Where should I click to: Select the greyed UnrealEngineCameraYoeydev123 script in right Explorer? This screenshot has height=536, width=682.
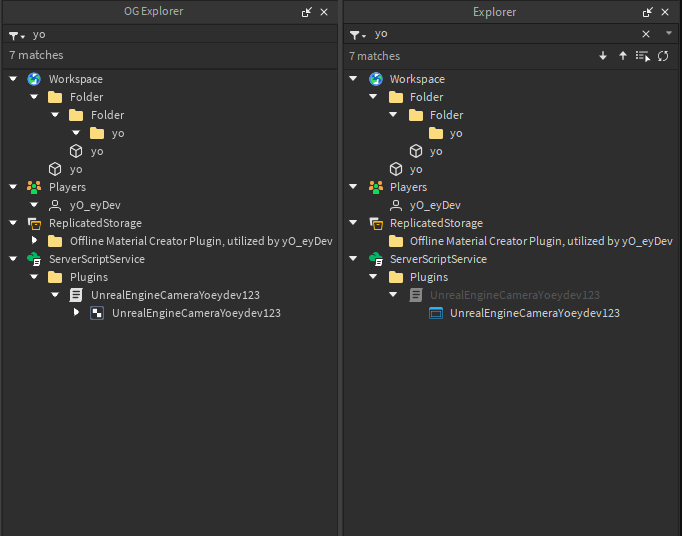(515, 295)
